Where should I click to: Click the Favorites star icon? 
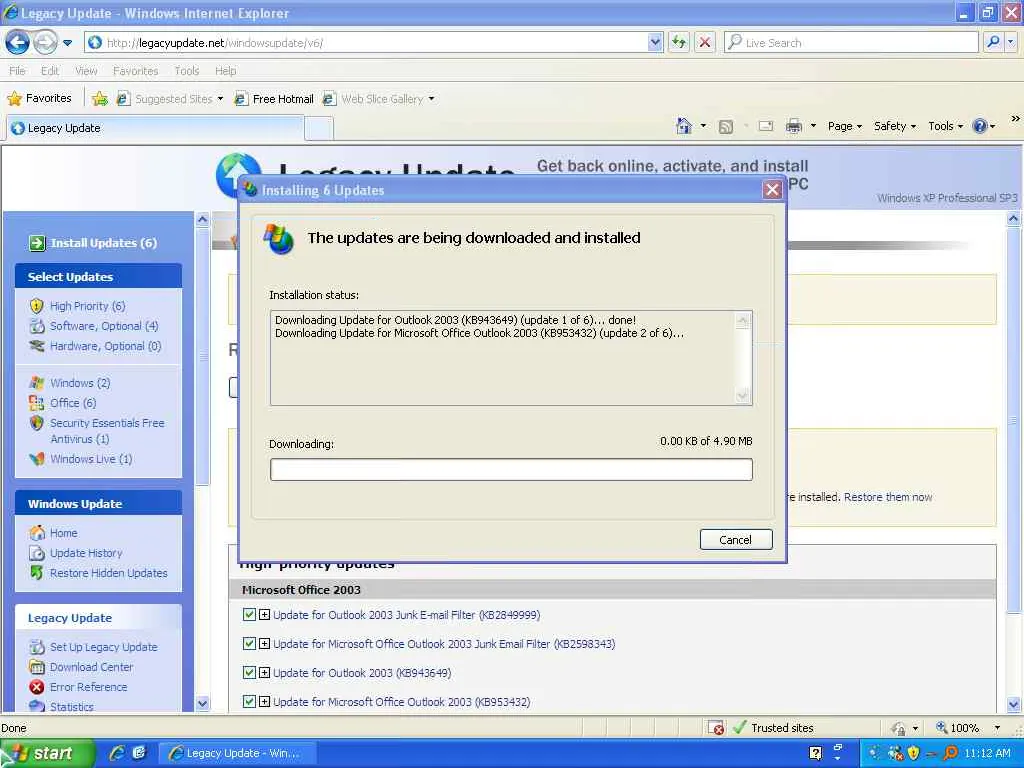tap(14, 99)
